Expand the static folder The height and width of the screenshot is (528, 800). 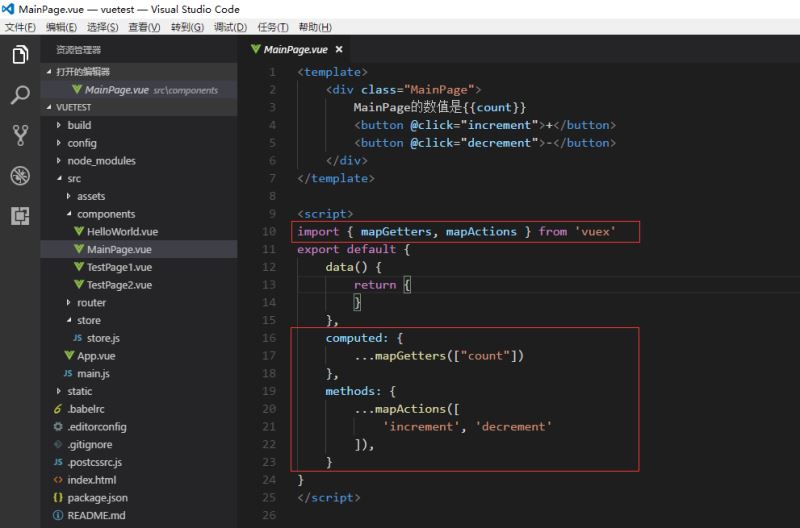[x=59, y=391]
